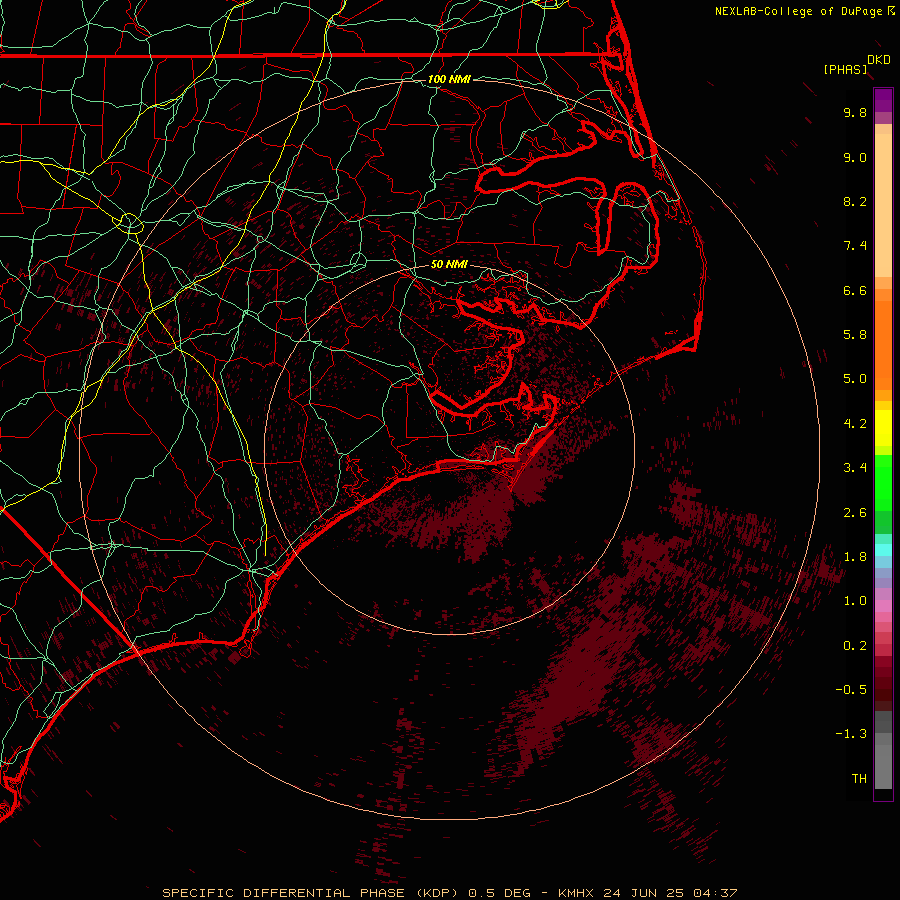Click the 50 NMI range ring label
The height and width of the screenshot is (900, 900).
coord(449,264)
